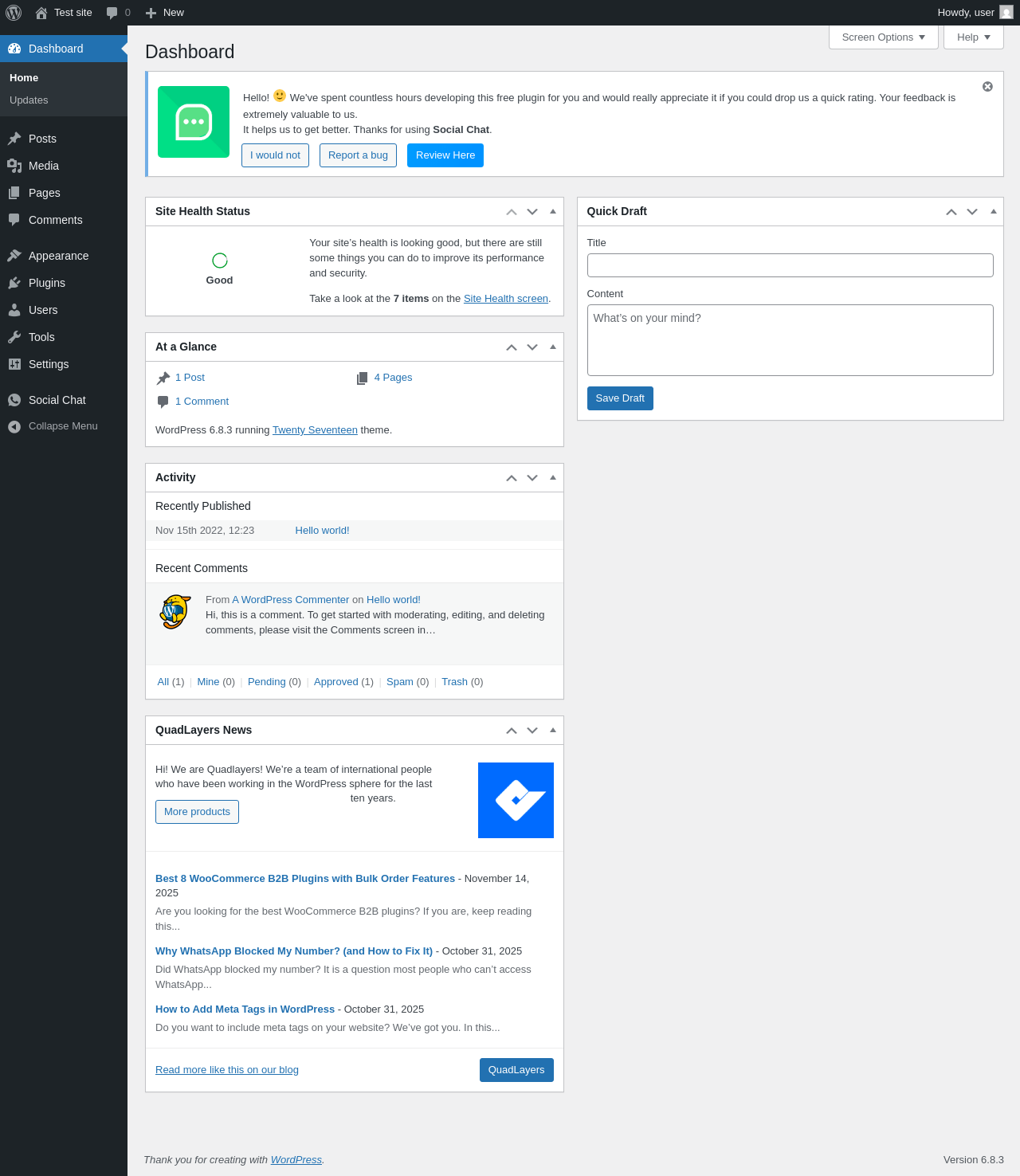1020x1176 pixels.
Task: Filter comments by Pending
Action: click(266, 682)
